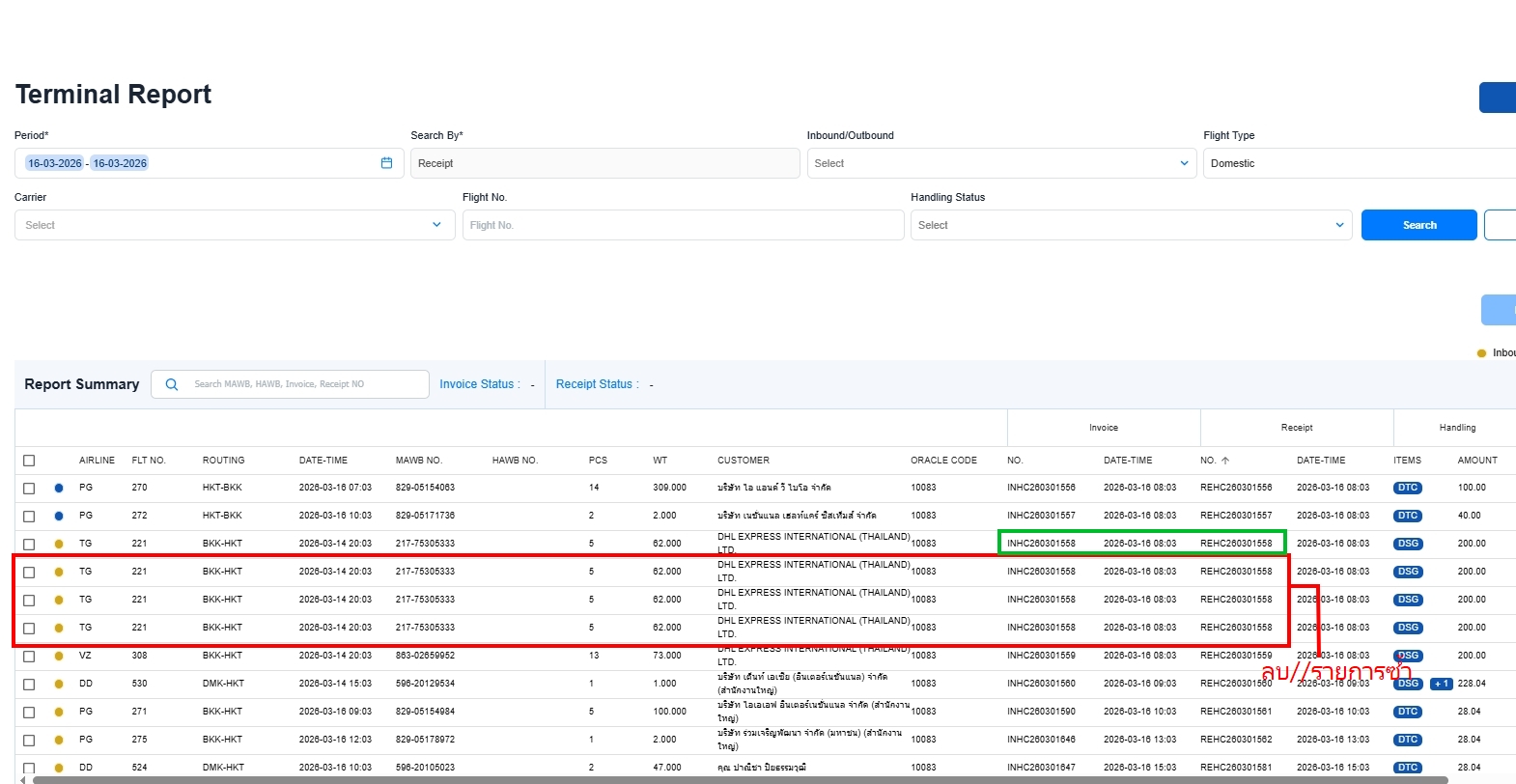
Task: Select the checkbox for DD flight 530 row
Action: [29, 685]
